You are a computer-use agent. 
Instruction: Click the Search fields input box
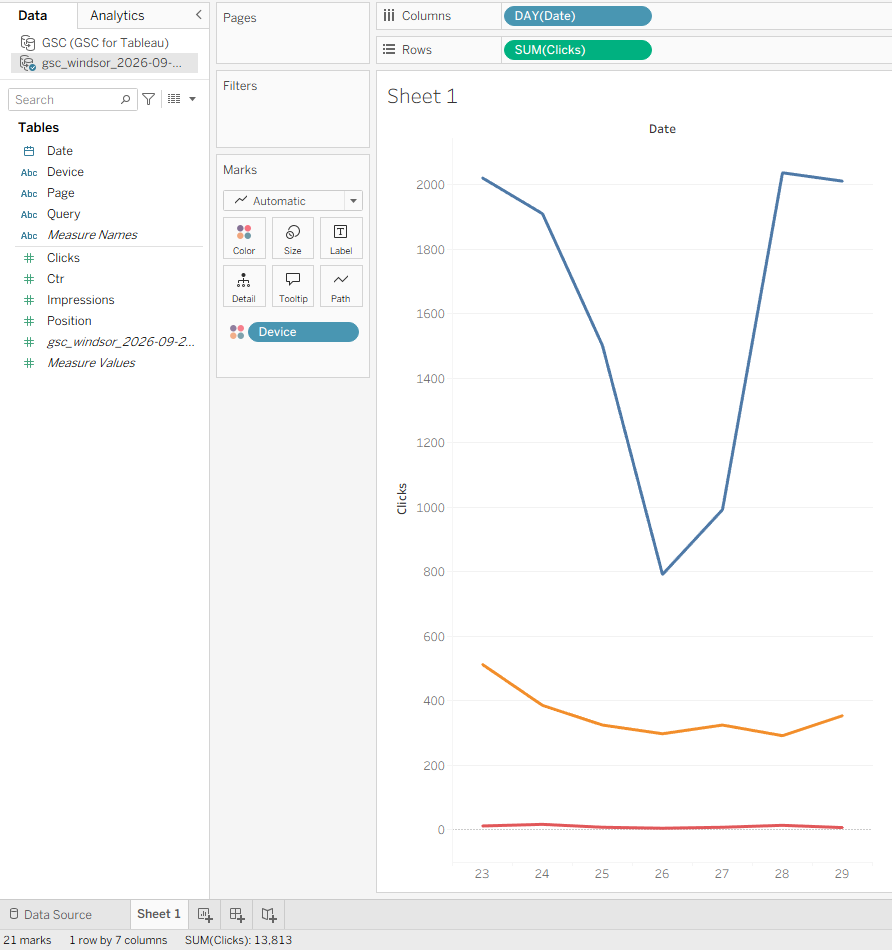73,99
